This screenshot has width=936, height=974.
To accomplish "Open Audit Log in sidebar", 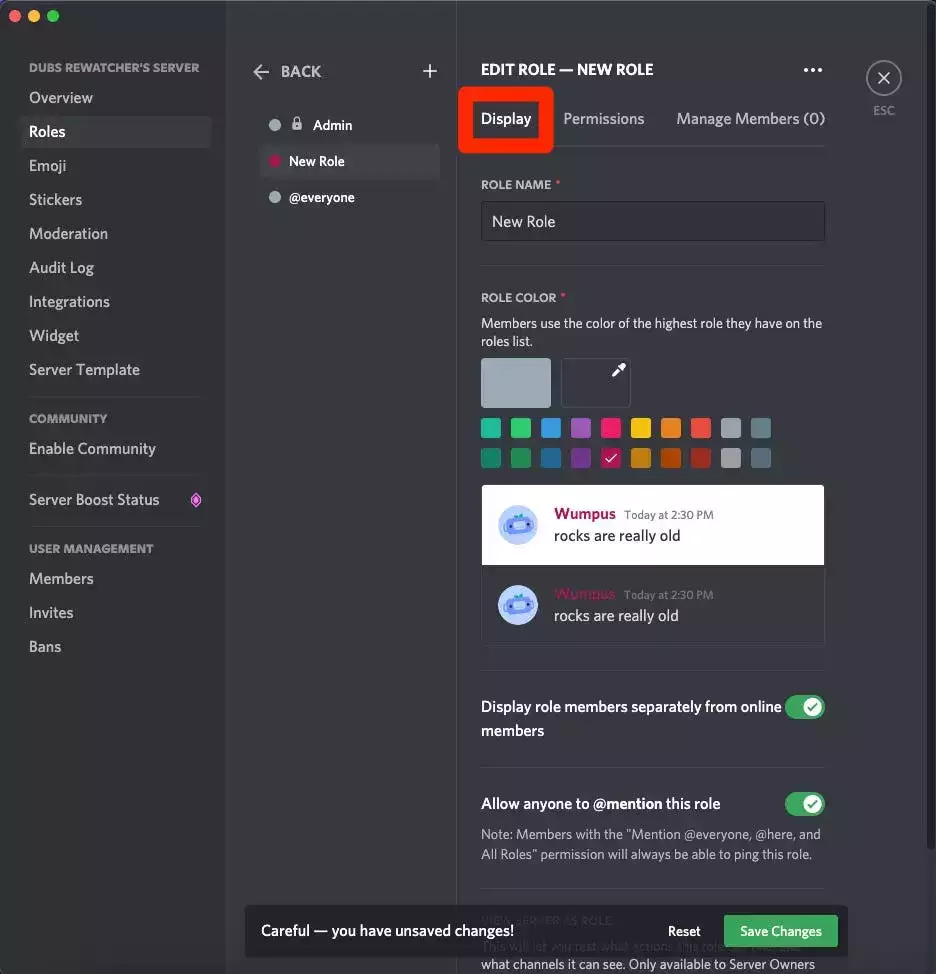I will (x=61, y=268).
